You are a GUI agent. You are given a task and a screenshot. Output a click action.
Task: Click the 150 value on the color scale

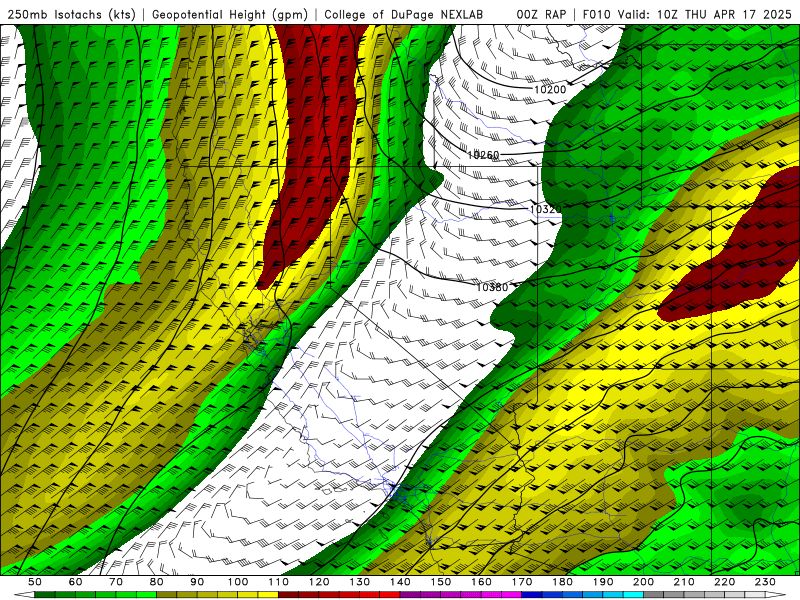point(441,582)
